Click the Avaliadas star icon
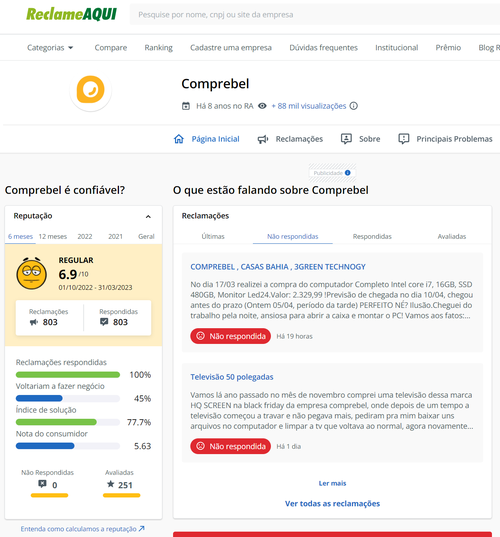This screenshot has height=537, width=500. pos(110,484)
